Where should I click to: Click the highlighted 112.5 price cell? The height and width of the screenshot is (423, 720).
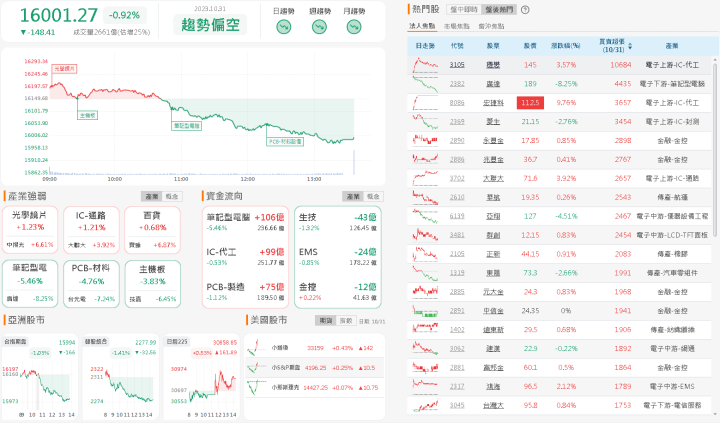530,102
